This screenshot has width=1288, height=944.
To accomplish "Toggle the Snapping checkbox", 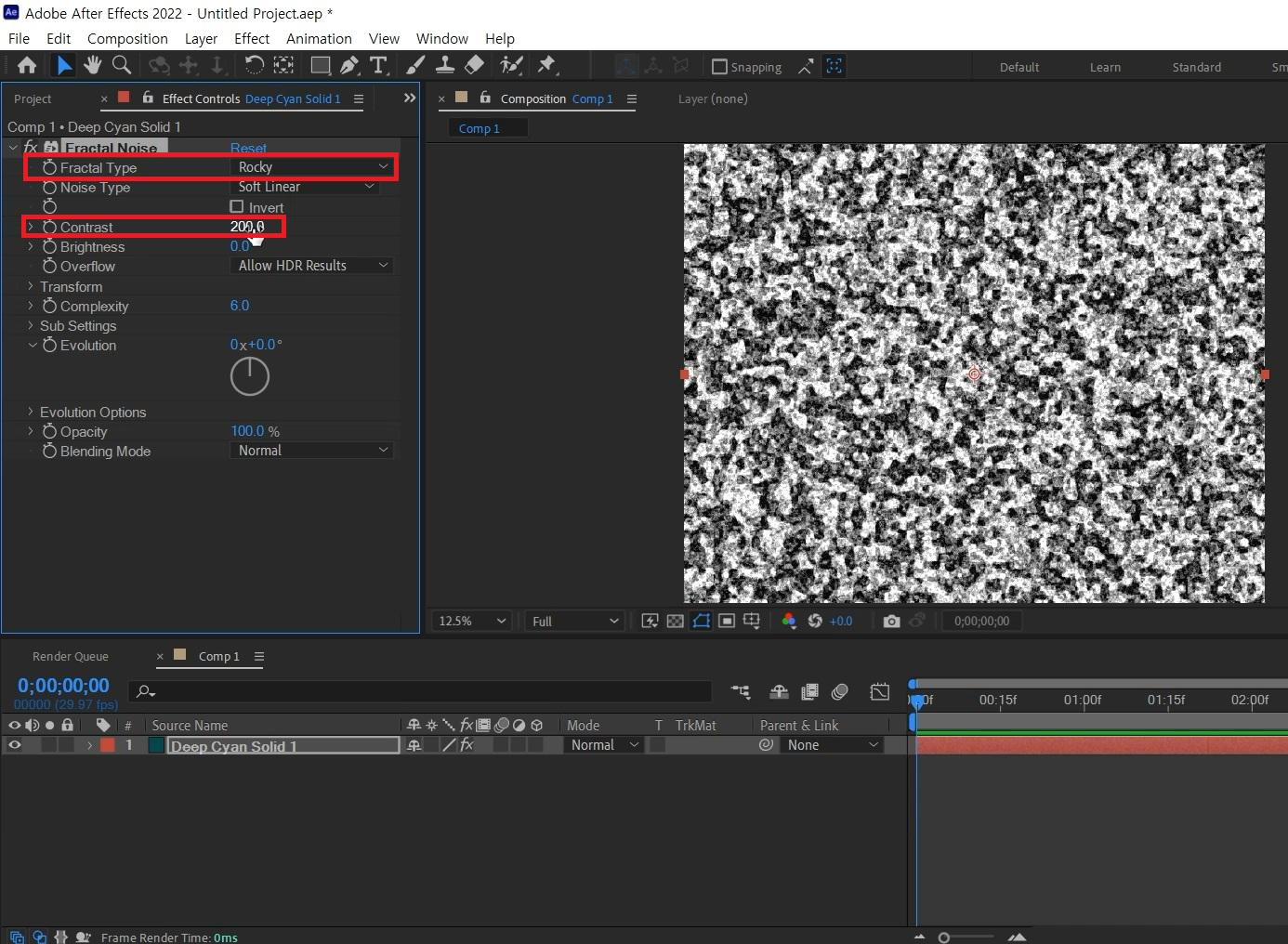I will [x=719, y=67].
